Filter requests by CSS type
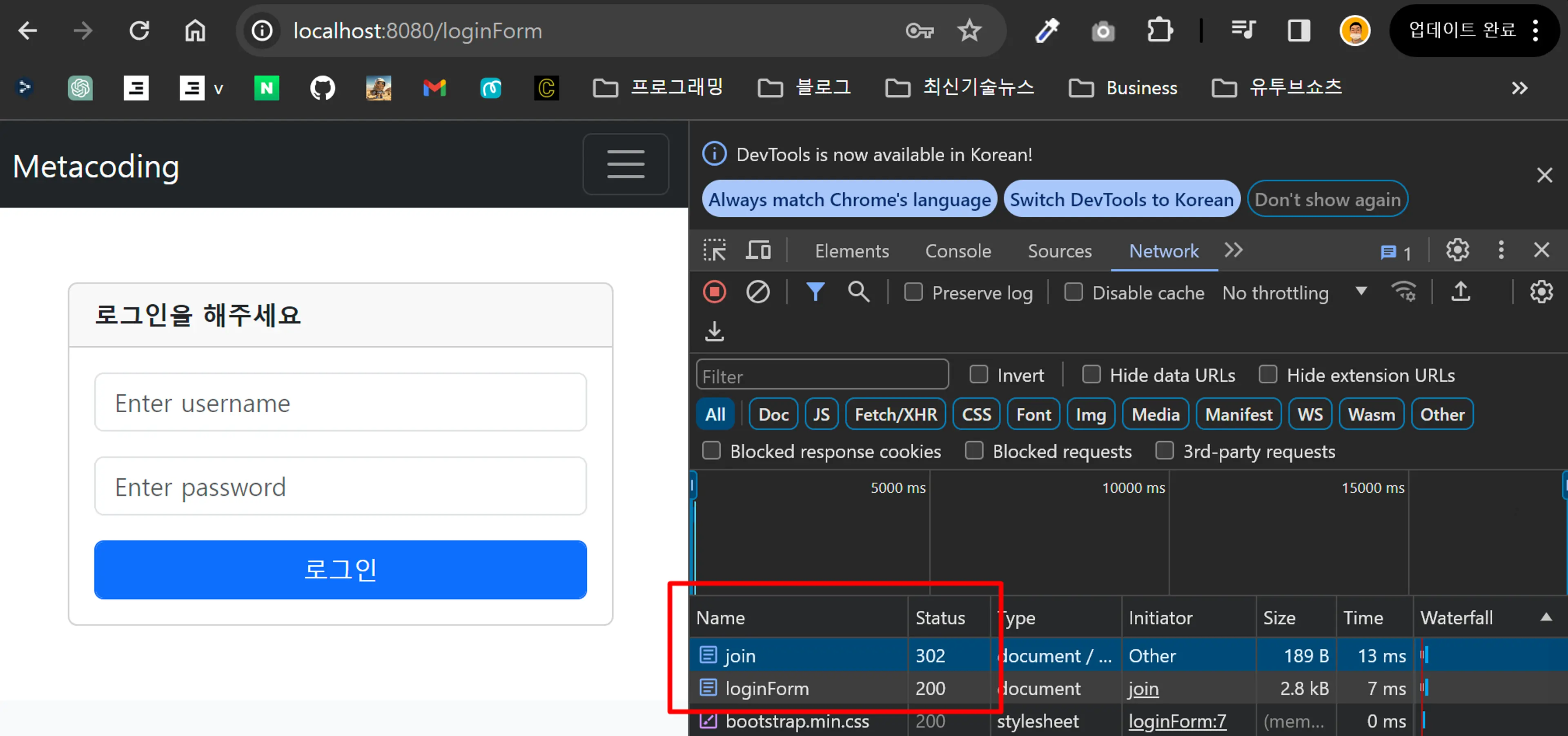The width and height of the screenshot is (1568, 736). point(976,414)
